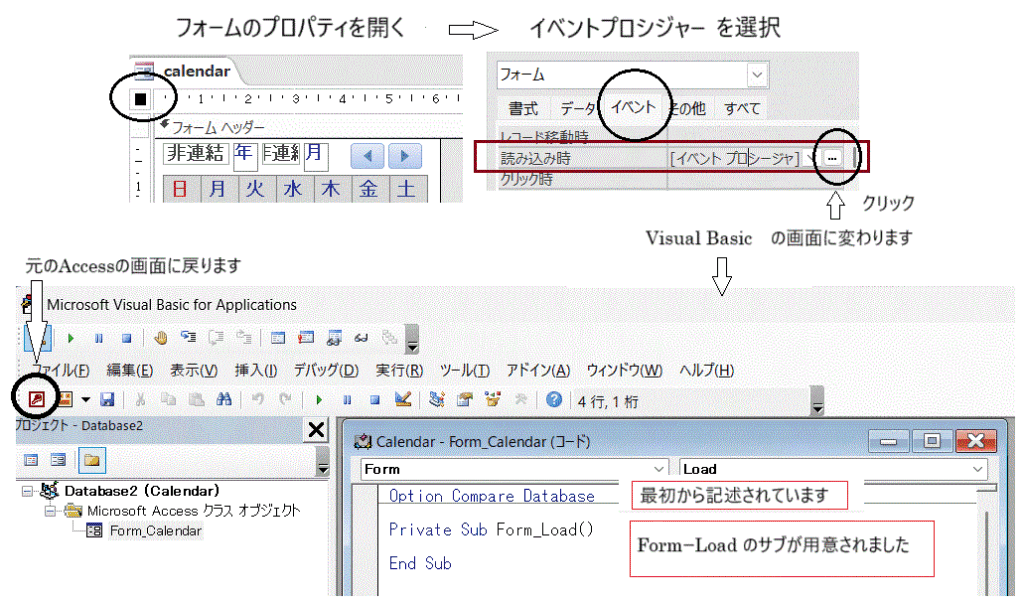Open the Locals Window icon

pyautogui.click(x=278, y=338)
